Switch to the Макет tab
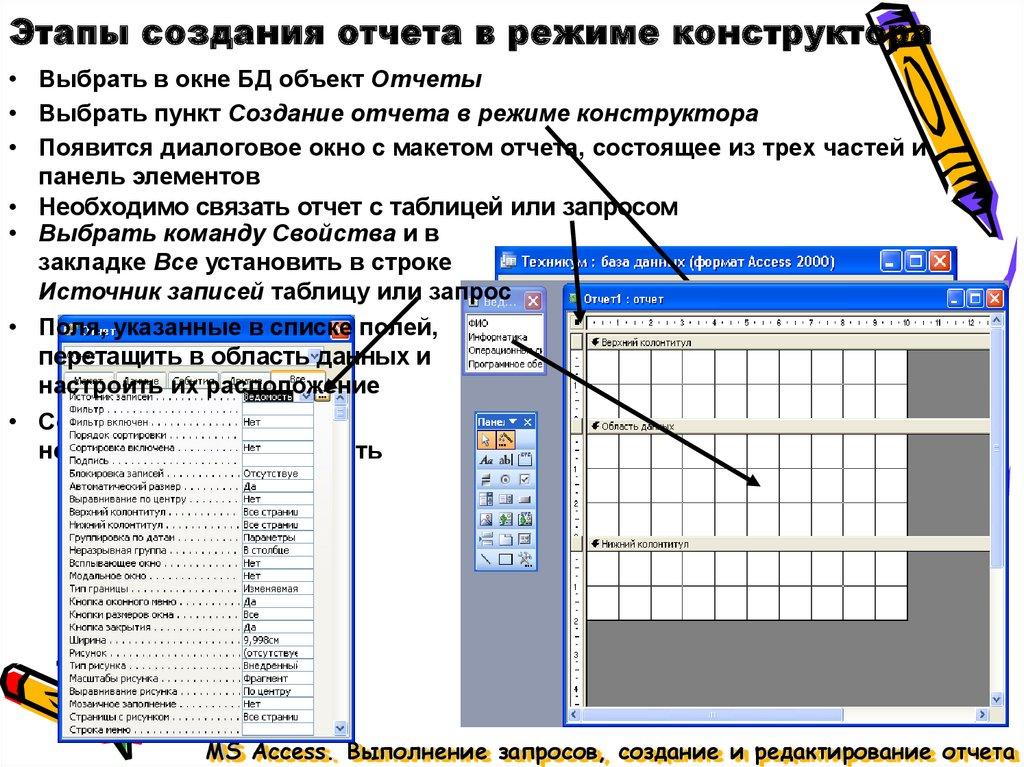Viewport: 1024px width, 767px height. (88, 378)
